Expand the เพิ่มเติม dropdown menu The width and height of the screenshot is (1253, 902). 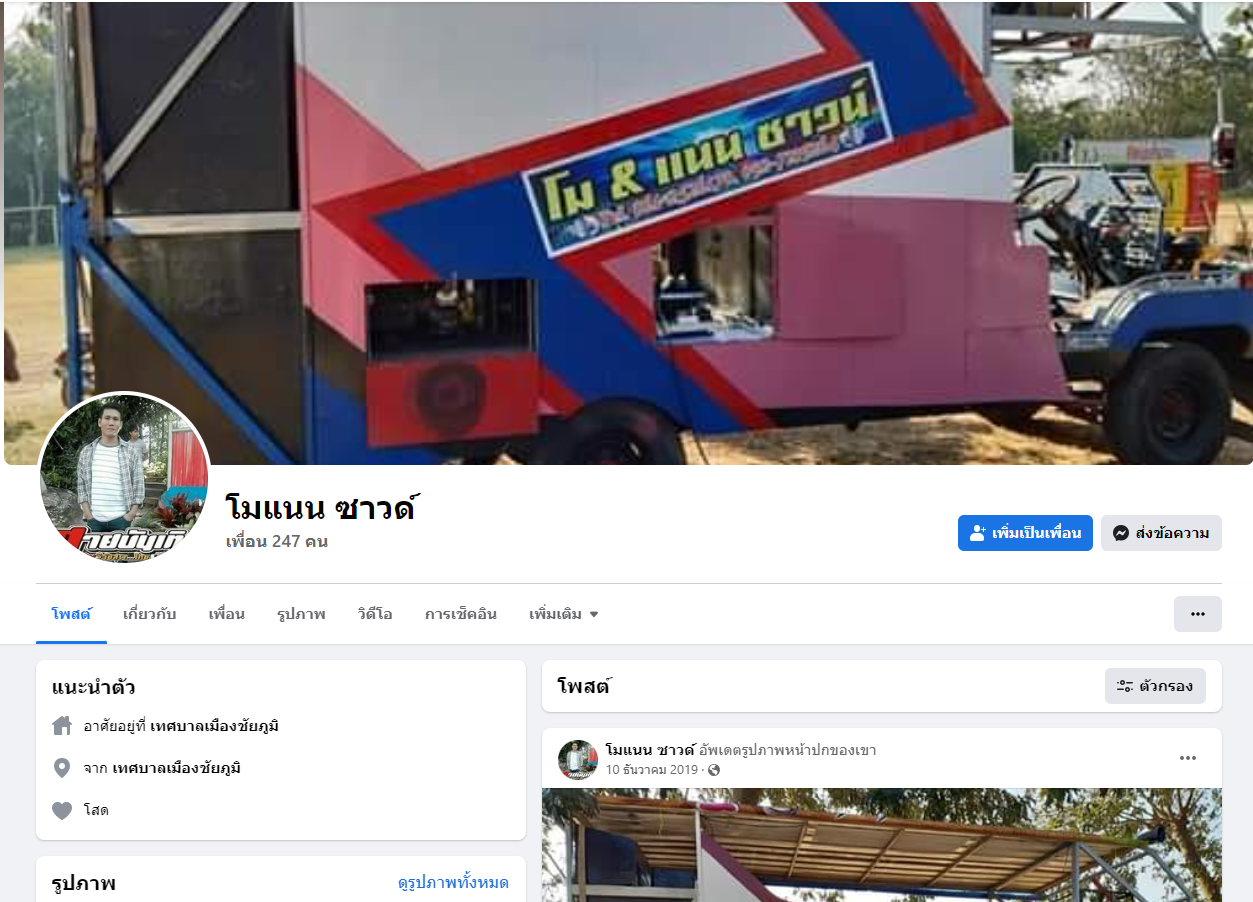564,614
